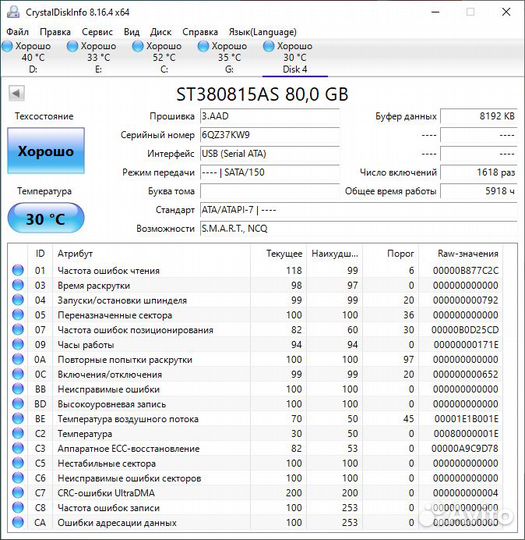Viewport: 525px width, 540px height.
Task: Select the Часы работы row
Action: point(256,344)
